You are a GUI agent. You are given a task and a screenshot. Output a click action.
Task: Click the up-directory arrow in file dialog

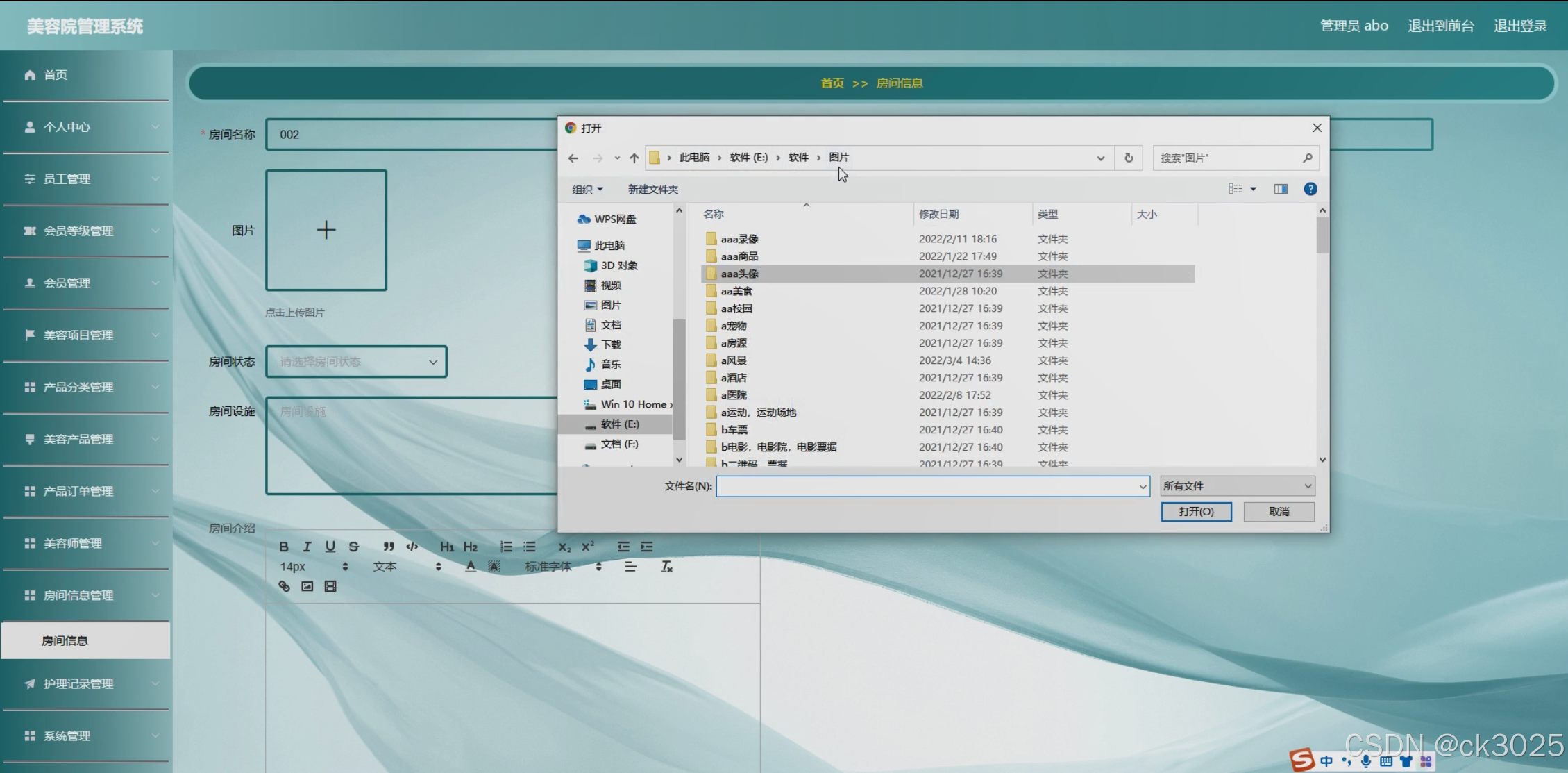tap(634, 158)
